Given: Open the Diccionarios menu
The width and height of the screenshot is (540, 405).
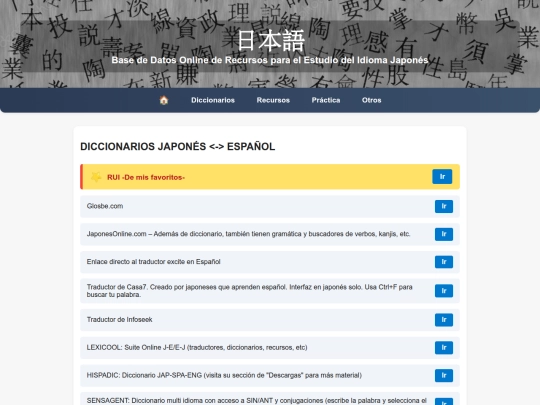Looking at the screenshot, I should [213, 100].
